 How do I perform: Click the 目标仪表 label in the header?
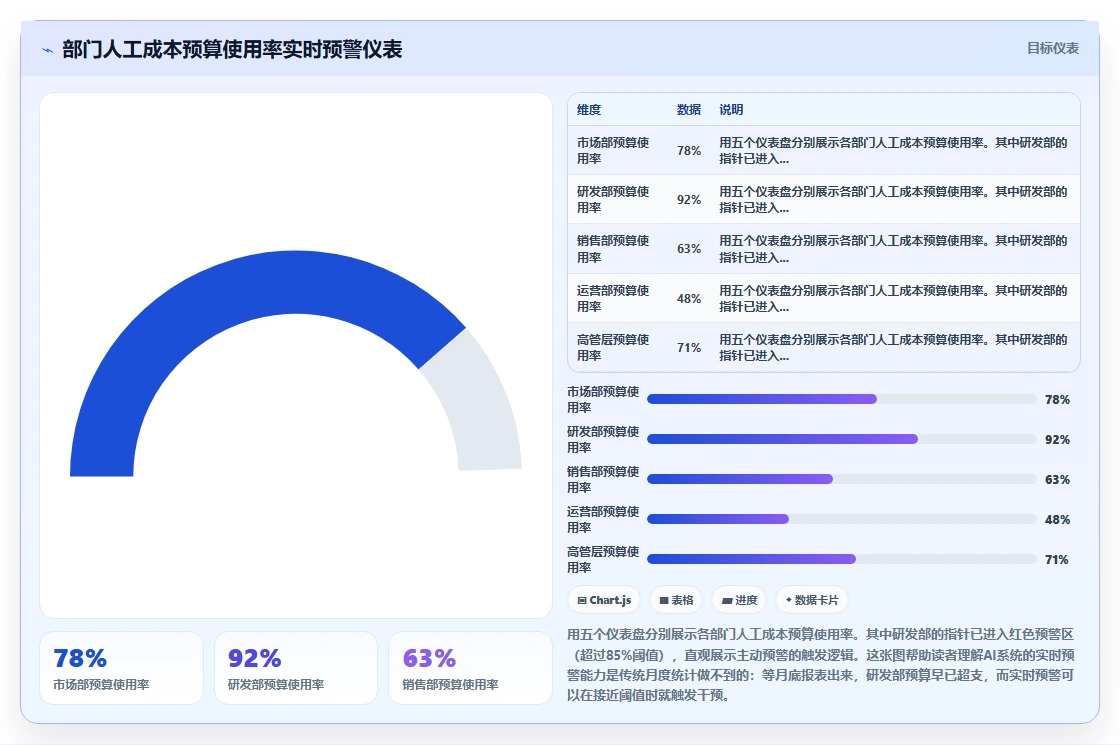[1053, 49]
